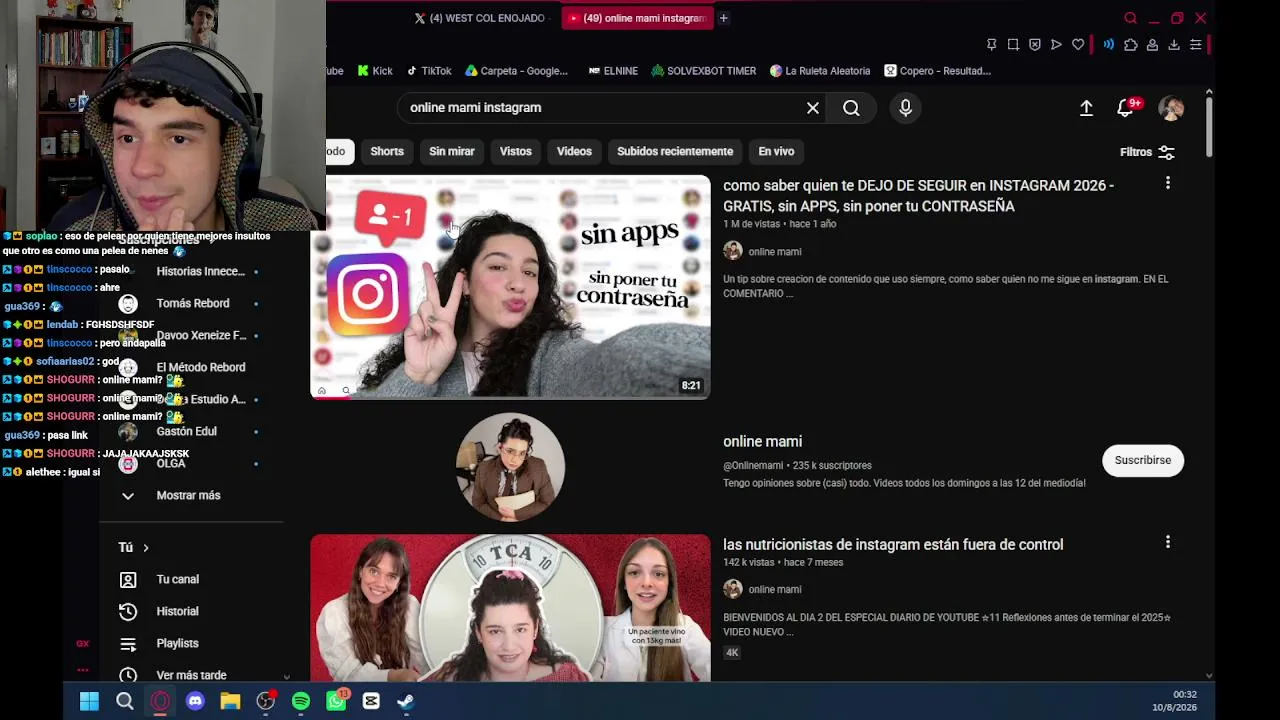Open YouTube notifications bell

[x=1126, y=108]
